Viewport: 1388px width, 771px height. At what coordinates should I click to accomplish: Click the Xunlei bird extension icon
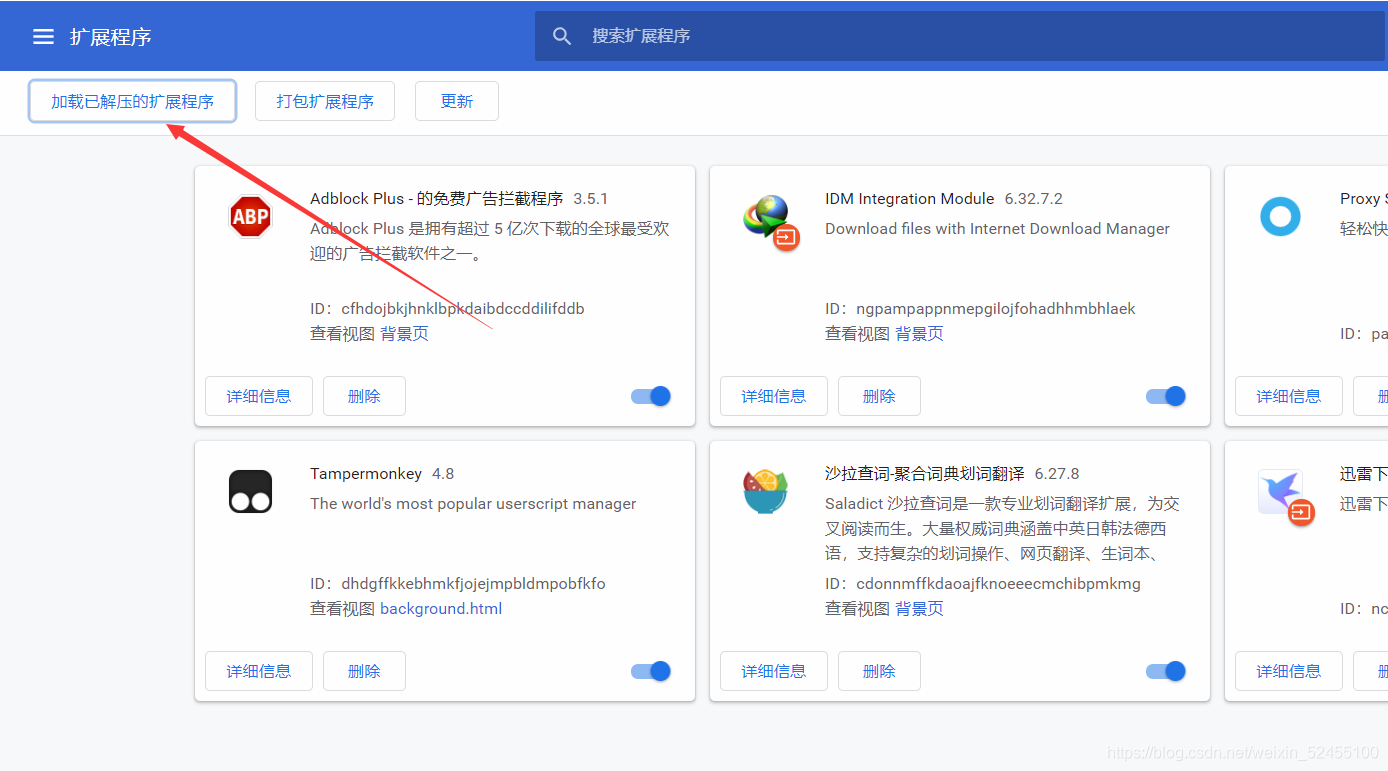coord(1285,497)
